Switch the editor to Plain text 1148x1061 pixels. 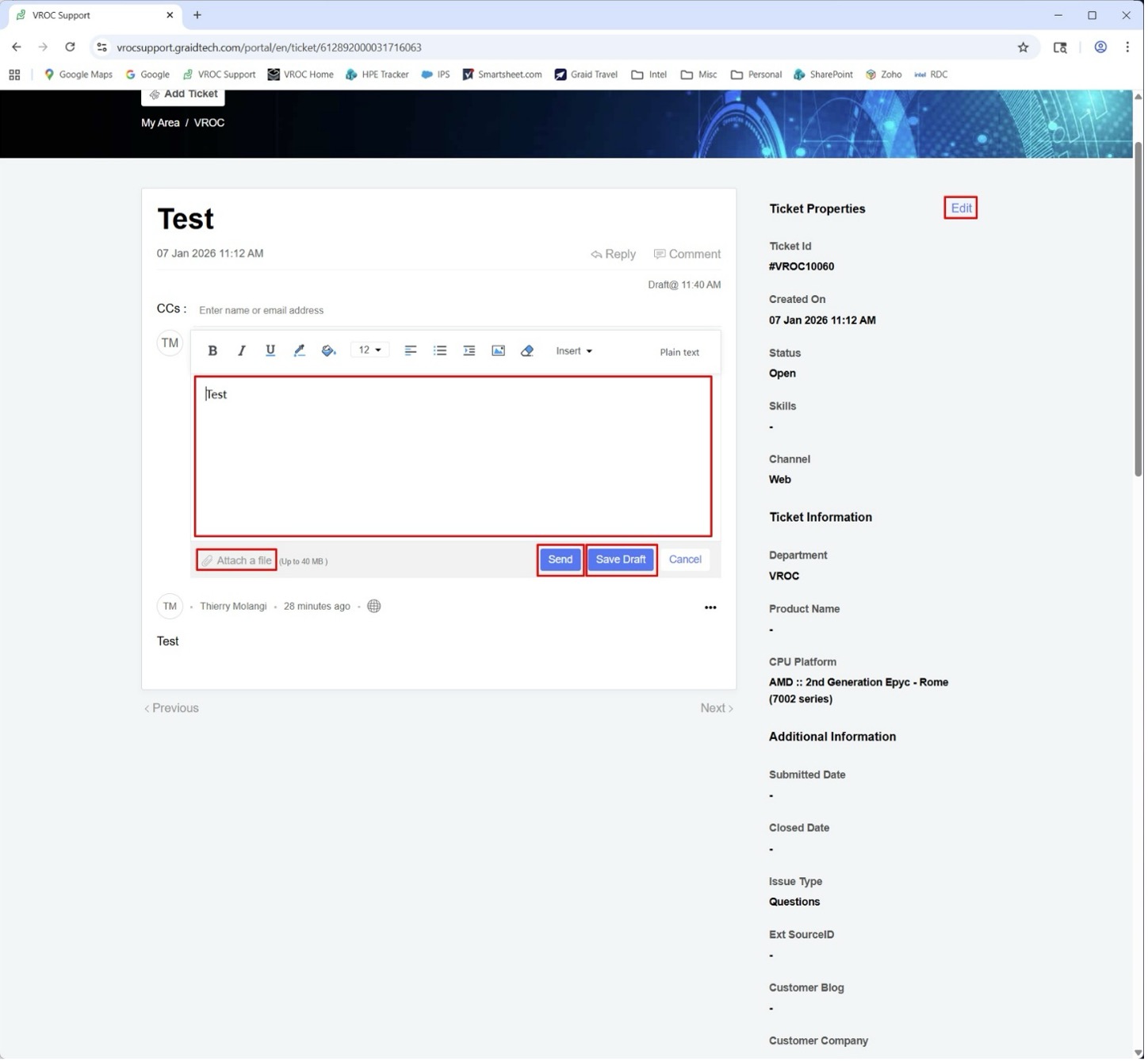pos(680,353)
